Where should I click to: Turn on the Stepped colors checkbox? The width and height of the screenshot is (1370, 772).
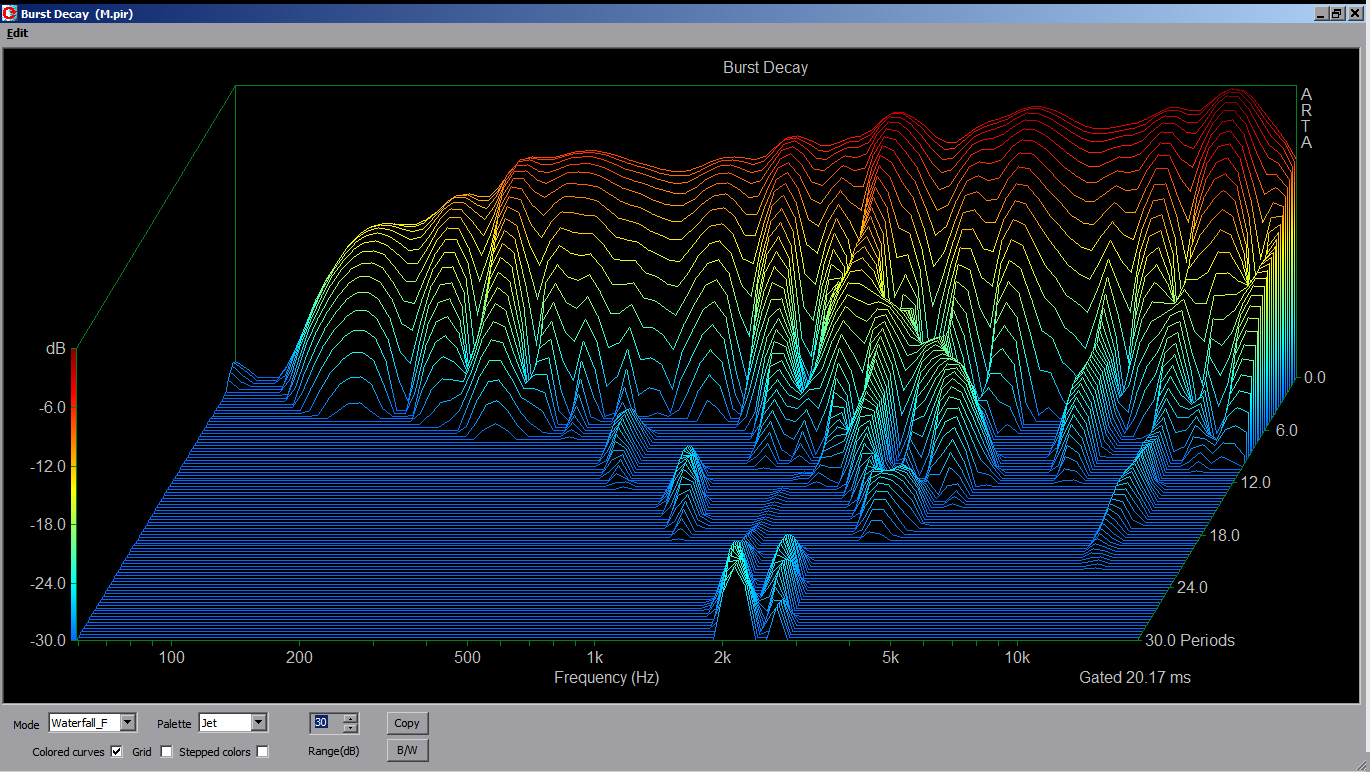pyautogui.click(x=262, y=751)
